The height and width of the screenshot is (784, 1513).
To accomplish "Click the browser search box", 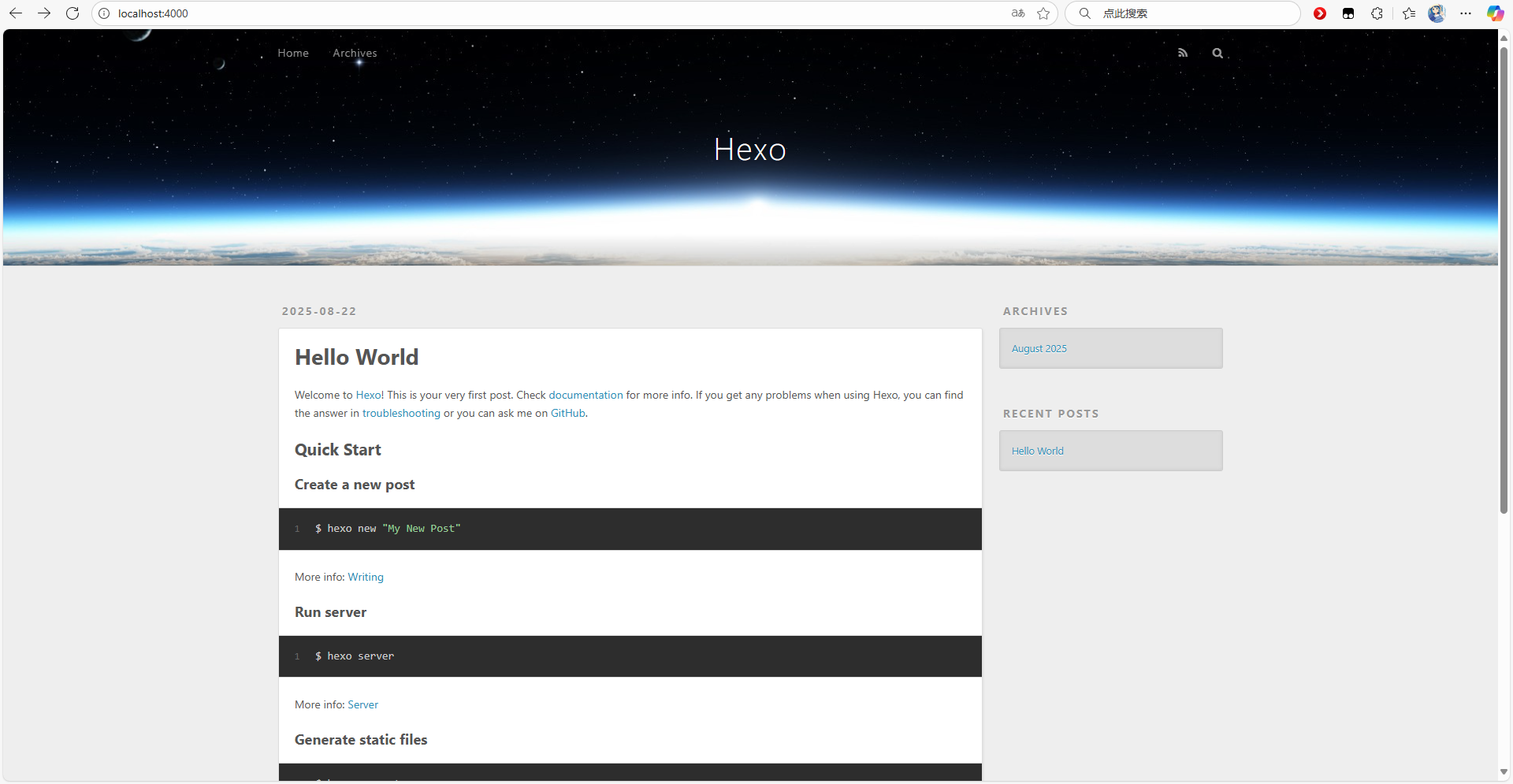I will (x=1190, y=13).
